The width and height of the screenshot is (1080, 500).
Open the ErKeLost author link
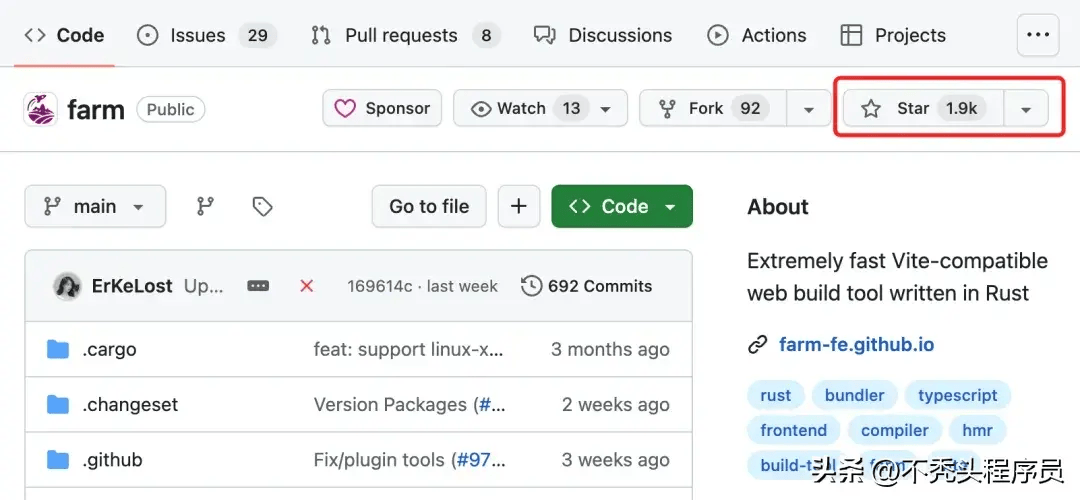(x=132, y=286)
